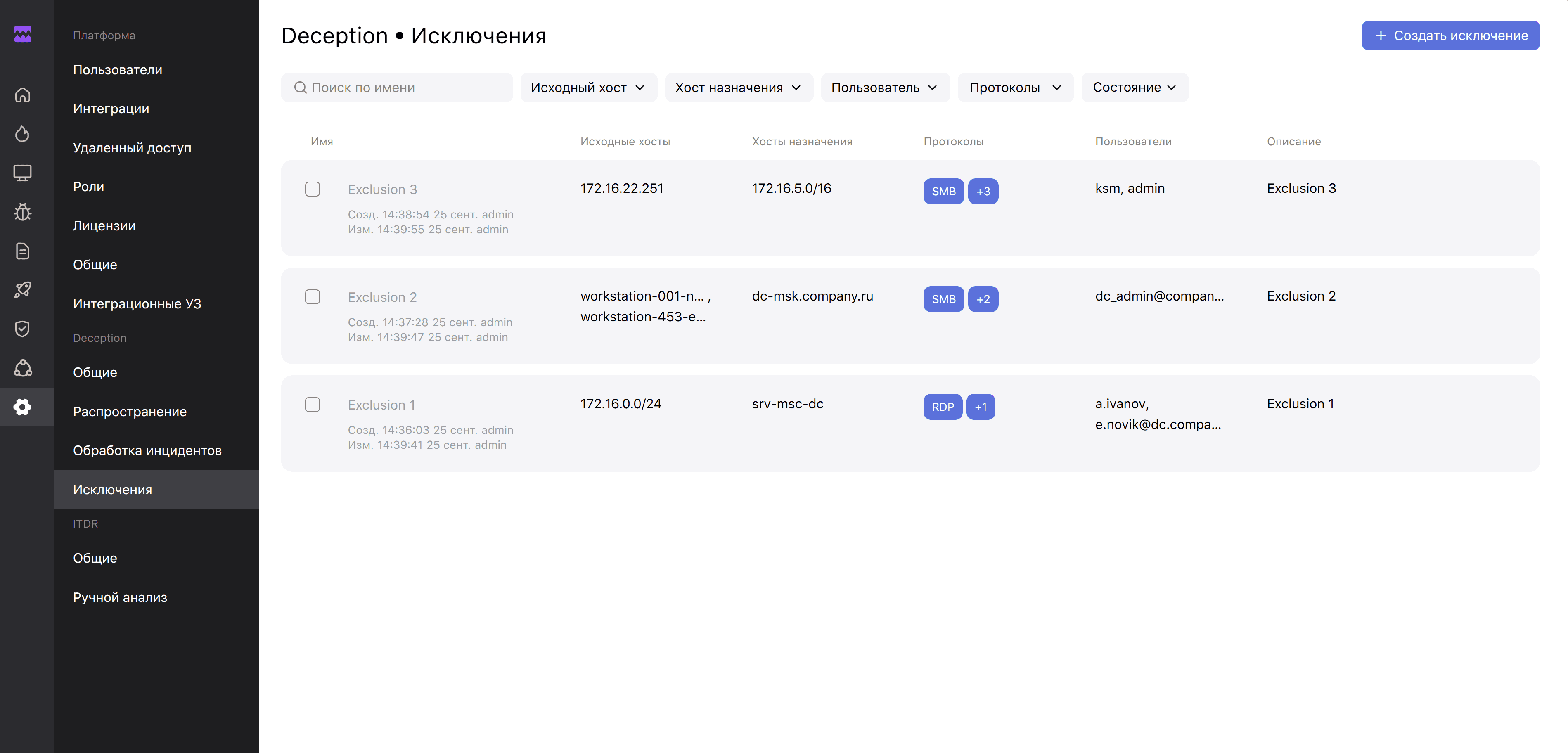Screen dimensions: 1568x753
Task: Open the flame icon section
Action: pyautogui.click(x=23, y=134)
